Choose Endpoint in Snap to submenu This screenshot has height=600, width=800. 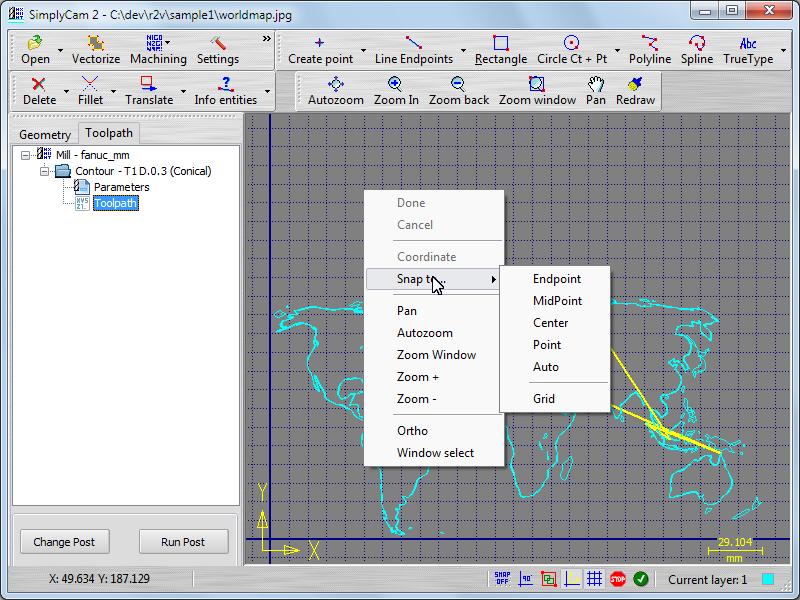pyautogui.click(x=556, y=279)
